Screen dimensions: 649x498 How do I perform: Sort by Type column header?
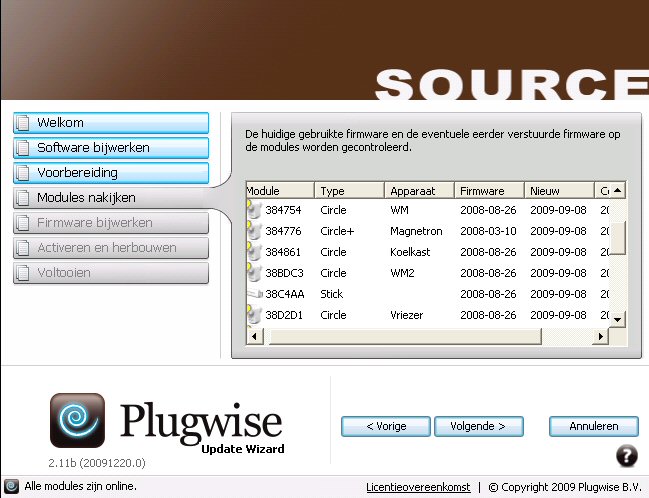[349, 191]
